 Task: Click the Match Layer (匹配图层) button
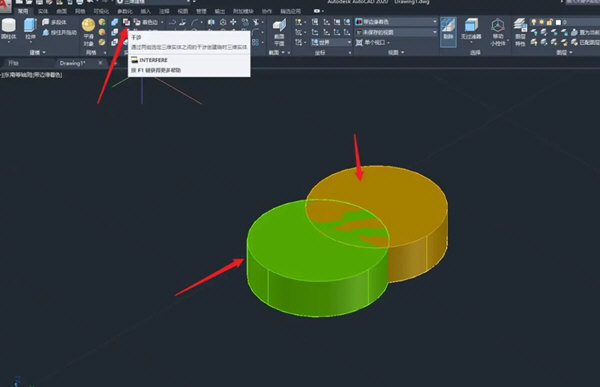[x=585, y=42]
